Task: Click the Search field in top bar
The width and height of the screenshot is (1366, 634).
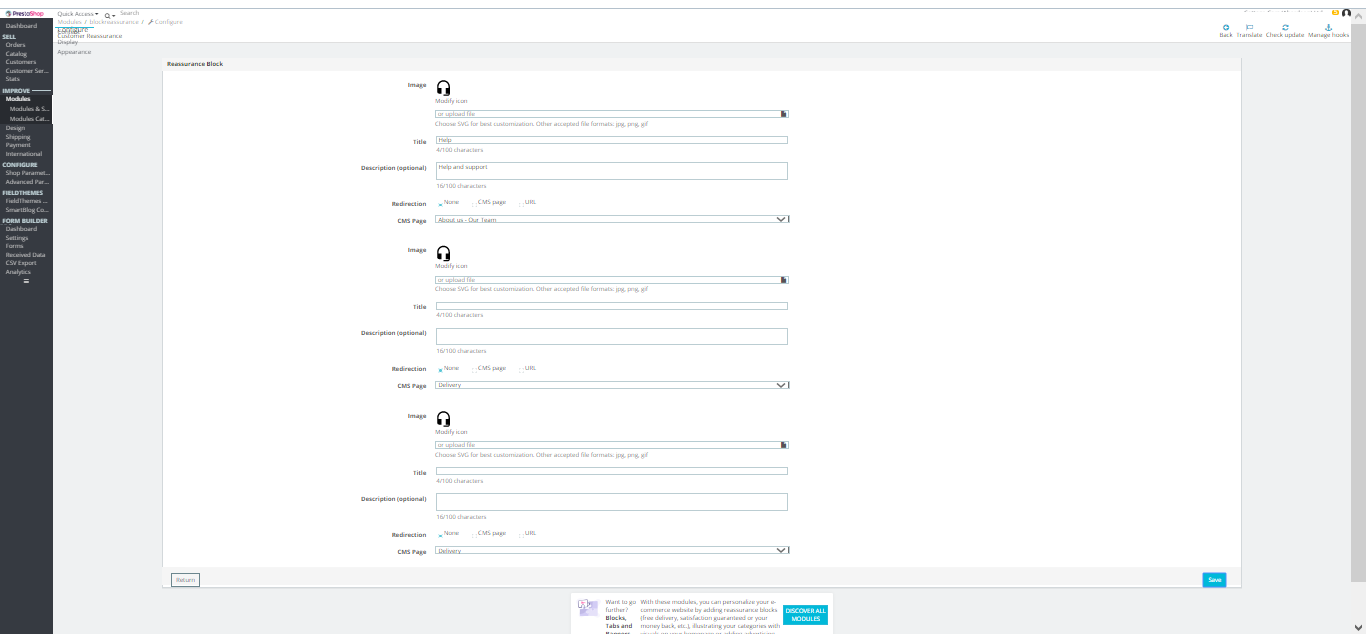Action: coord(130,13)
